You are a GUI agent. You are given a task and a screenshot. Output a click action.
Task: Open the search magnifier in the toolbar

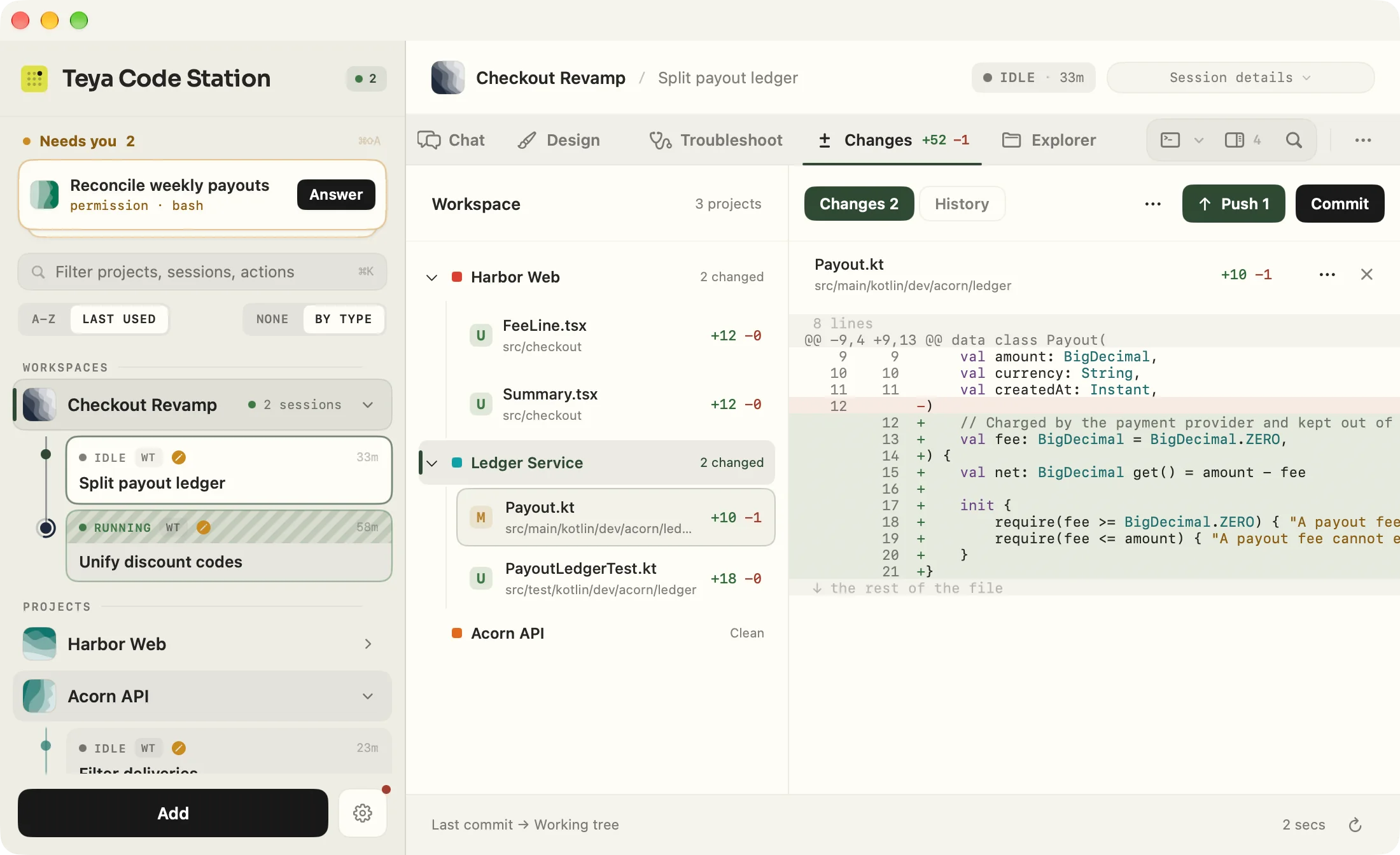coord(1294,140)
